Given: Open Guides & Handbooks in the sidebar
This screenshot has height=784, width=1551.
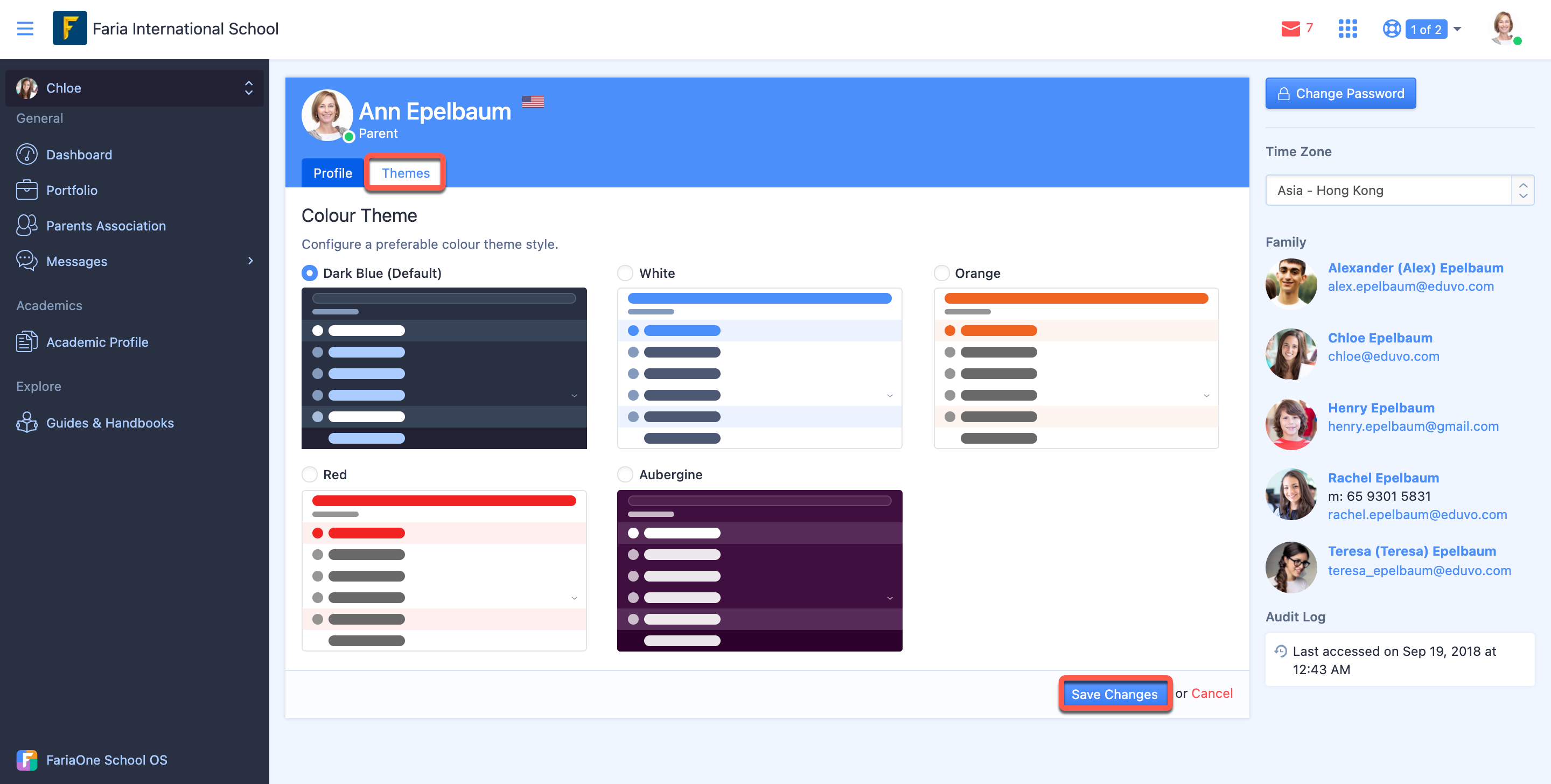Looking at the screenshot, I should [x=110, y=422].
